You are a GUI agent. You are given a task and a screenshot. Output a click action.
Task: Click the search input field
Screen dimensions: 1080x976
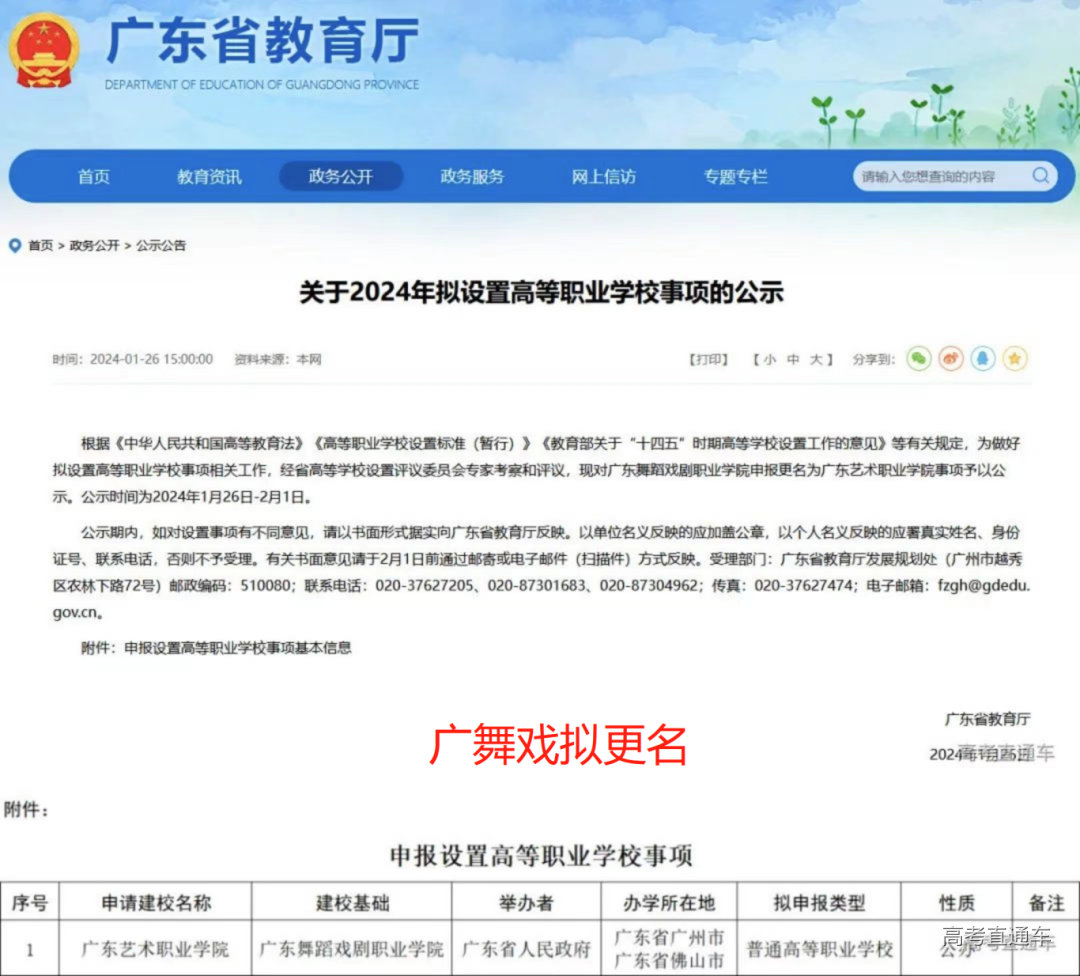coord(940,176)
